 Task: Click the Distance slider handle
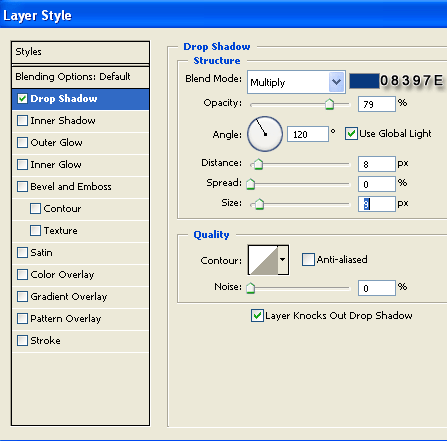click(x=258, y=164)
